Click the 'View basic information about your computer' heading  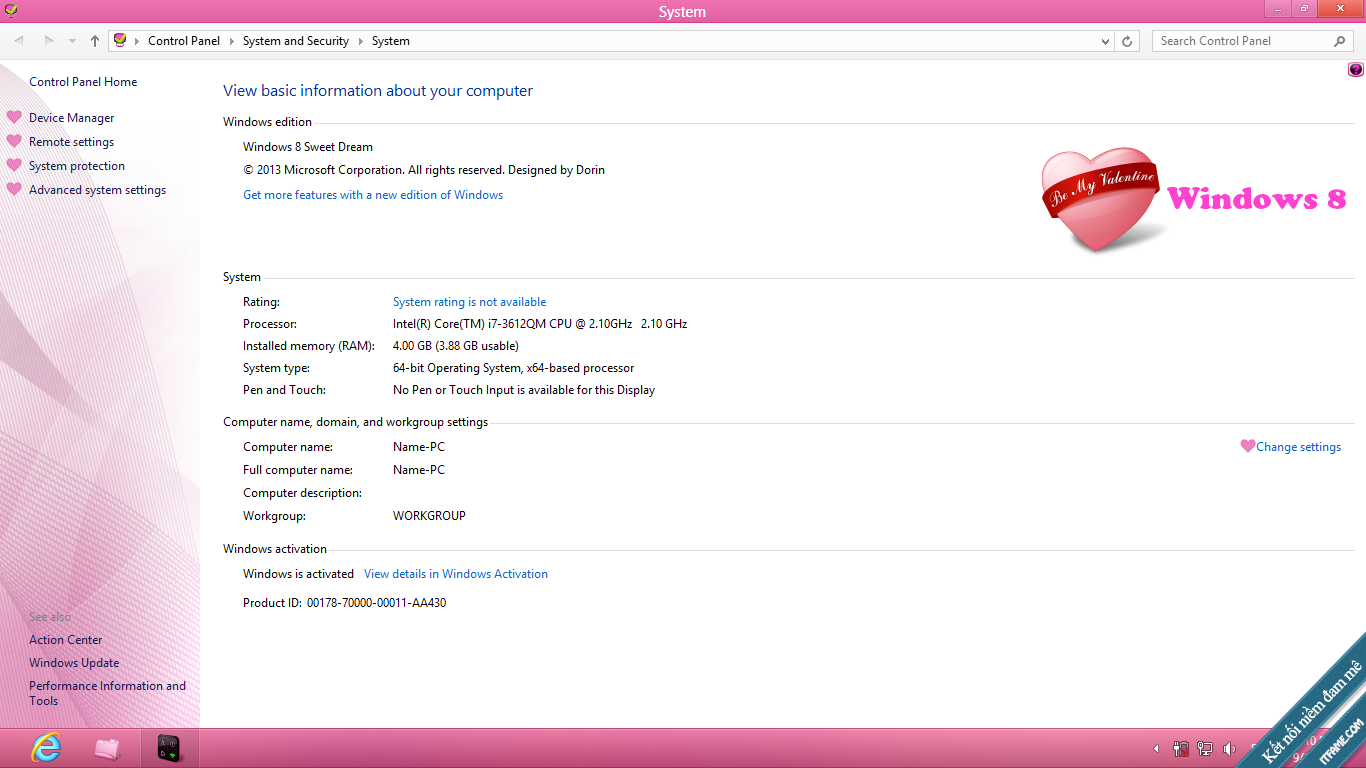point(378,91)
